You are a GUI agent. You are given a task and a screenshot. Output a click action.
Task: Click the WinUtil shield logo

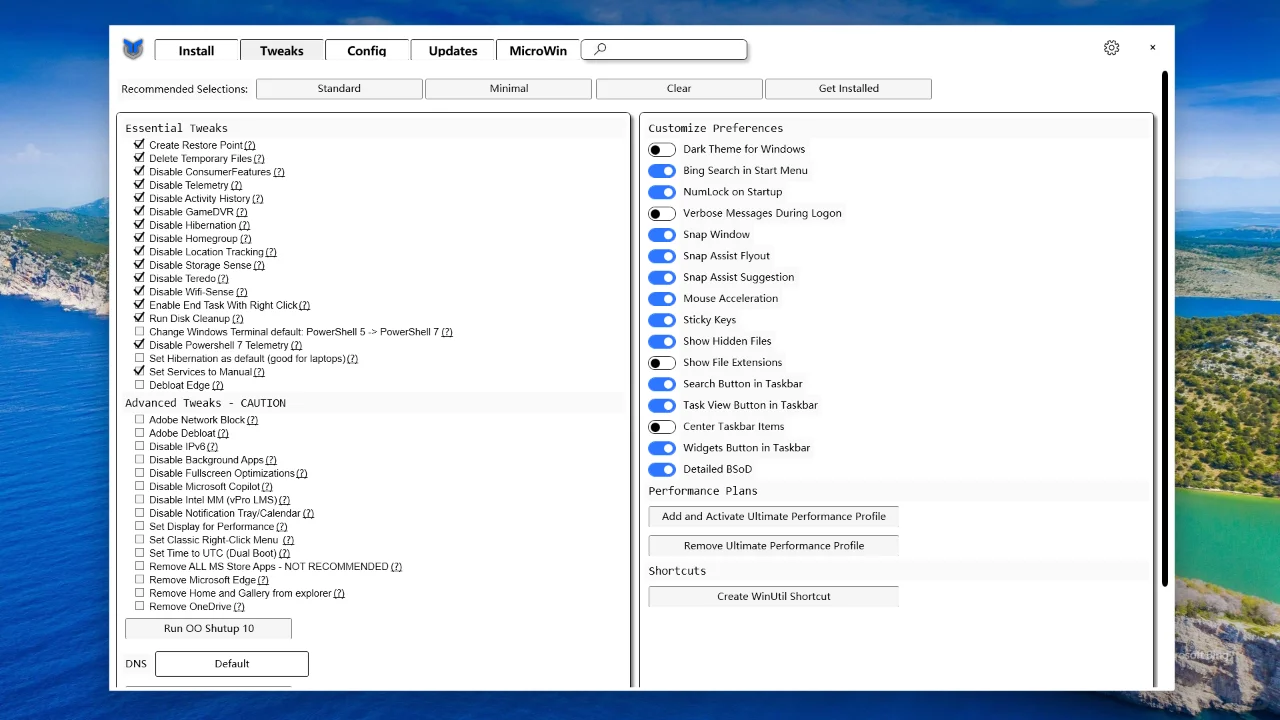click(133, 49)
